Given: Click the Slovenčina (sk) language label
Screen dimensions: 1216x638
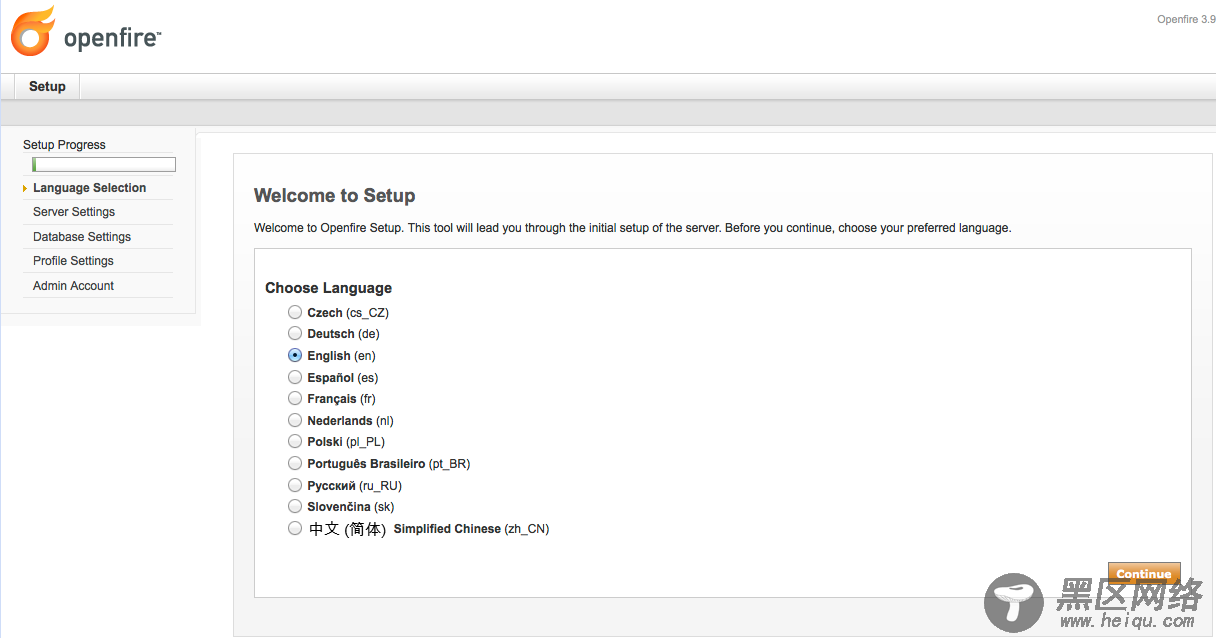Looking at the screenshot, I should pos(351,507).
